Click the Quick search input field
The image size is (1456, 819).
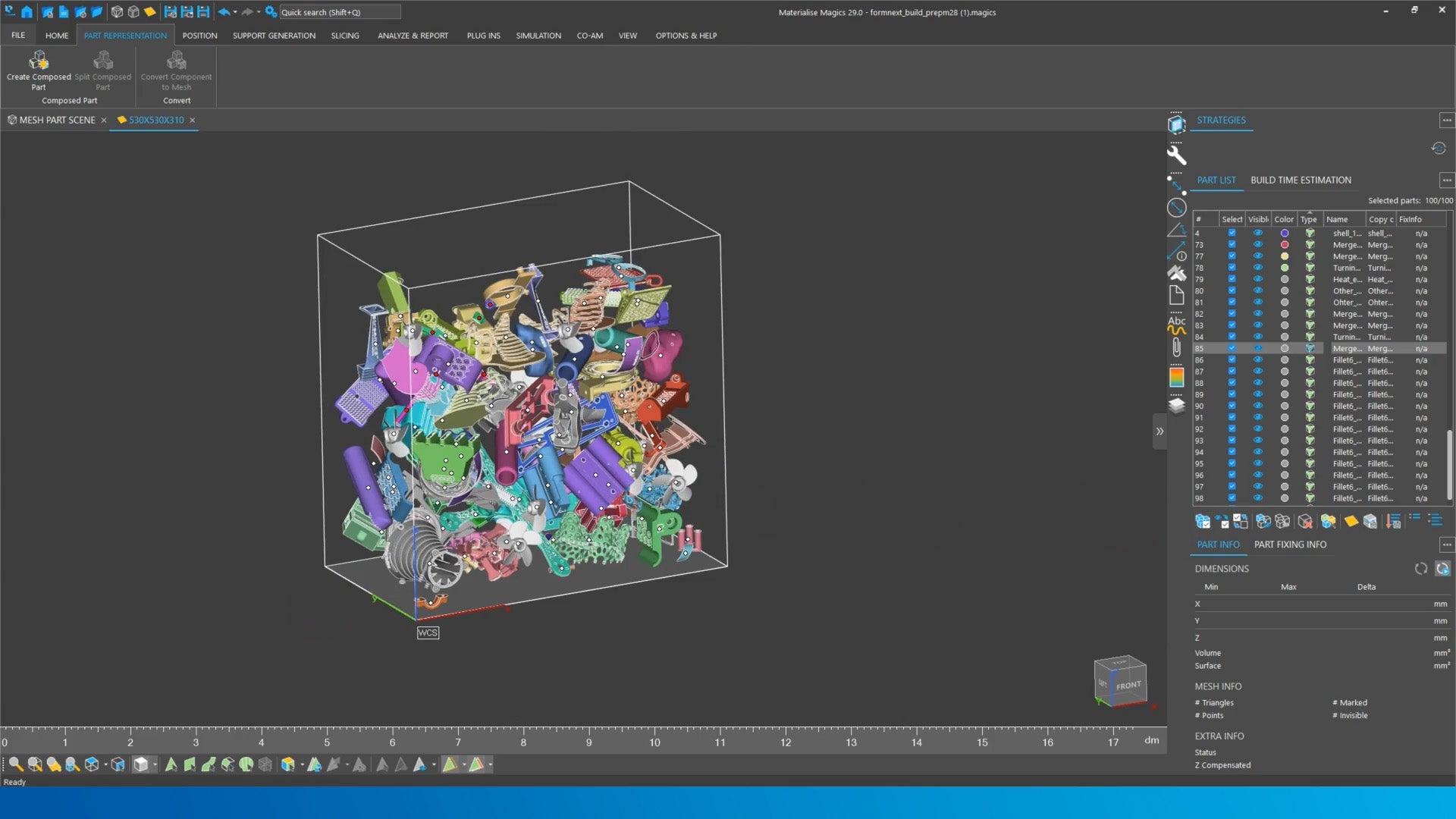pos(339,12)
